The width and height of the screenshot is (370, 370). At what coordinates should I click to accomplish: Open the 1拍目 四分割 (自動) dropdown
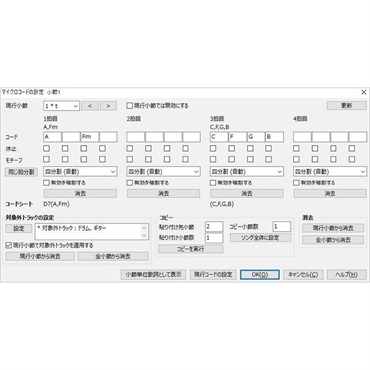click(x=80, y=172)
